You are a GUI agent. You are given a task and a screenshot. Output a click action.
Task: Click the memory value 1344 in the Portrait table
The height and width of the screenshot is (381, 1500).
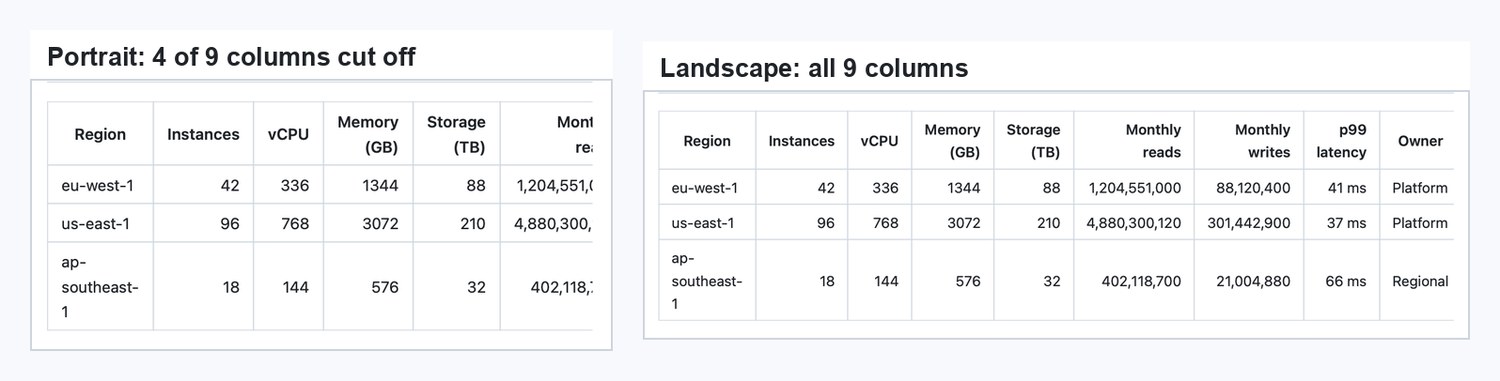[x=368, y=185]
